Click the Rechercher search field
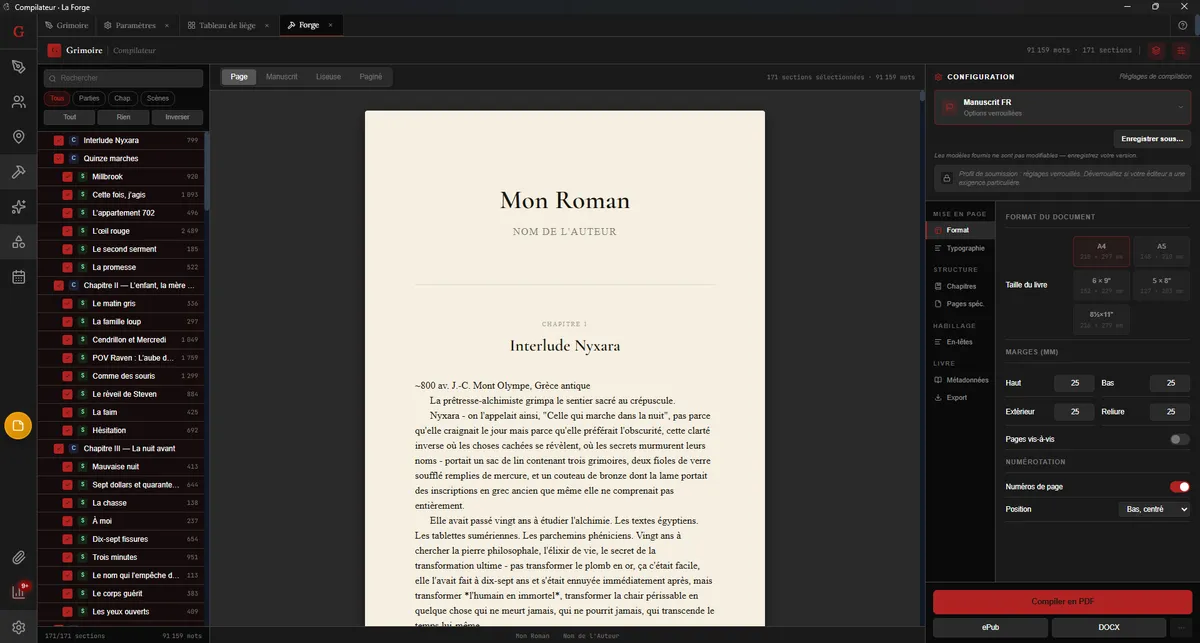Viewport: 1200px width, 643px height. [x=123, y=78]
